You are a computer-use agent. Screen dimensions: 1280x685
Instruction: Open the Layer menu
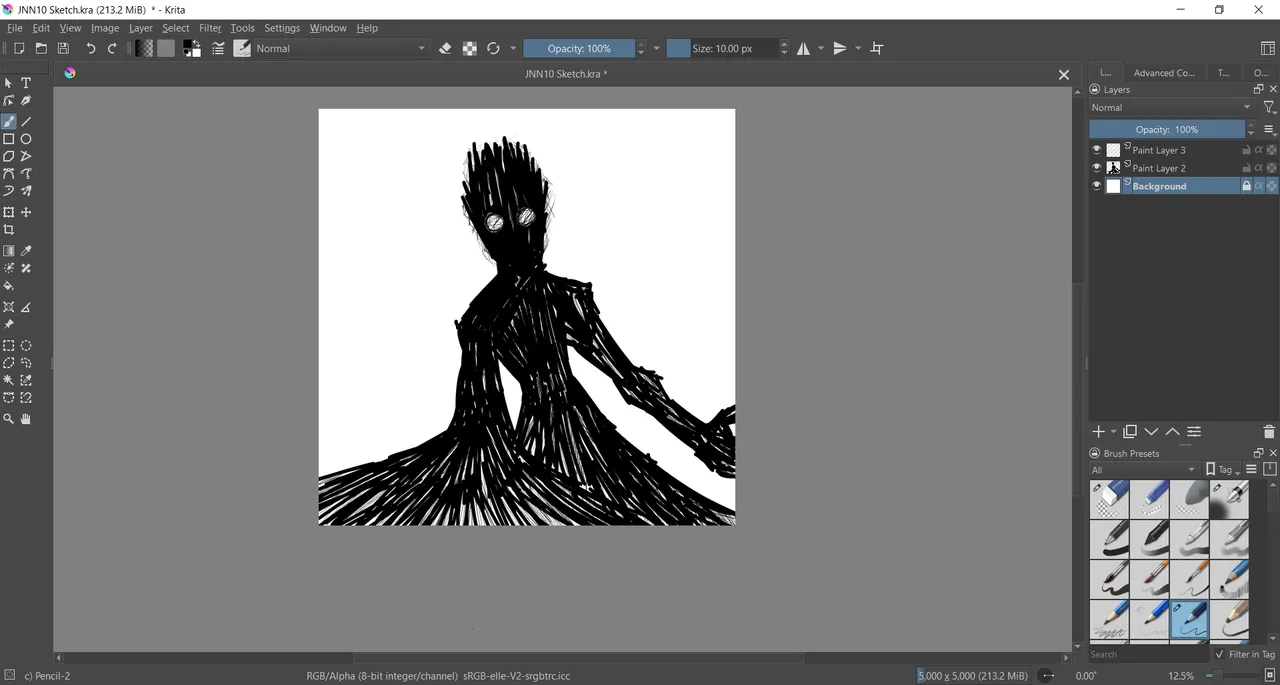click(x=141, y=28)
